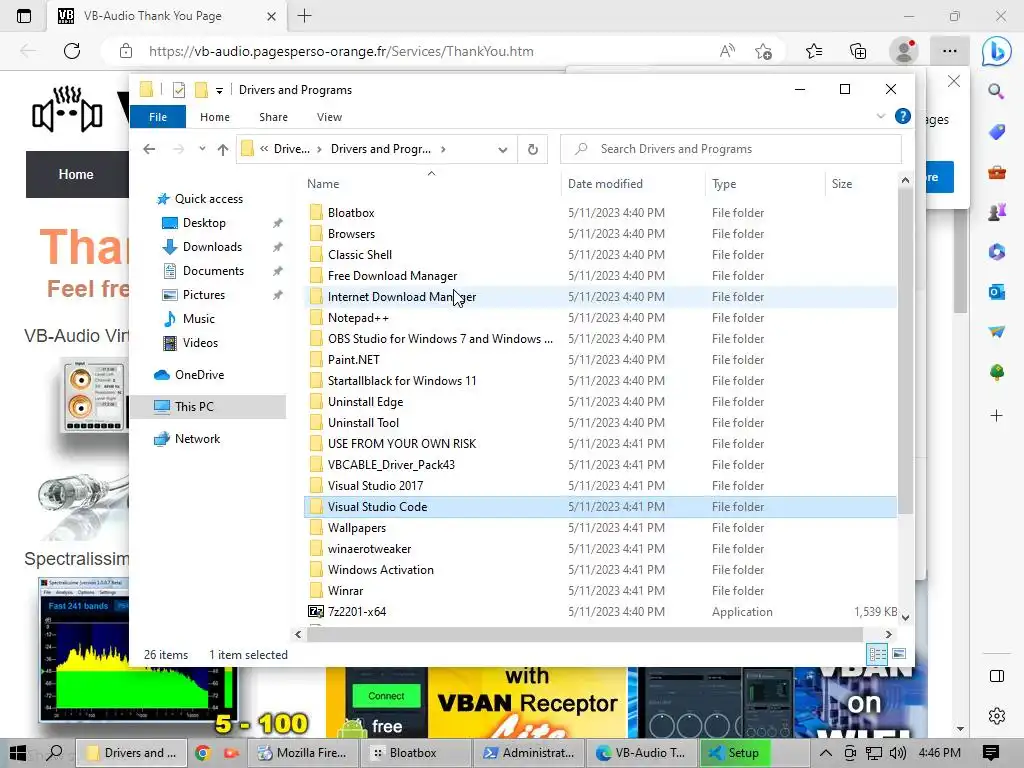1024x768 pixels.
Task: Open Chrome from the taskbar
Action: point(202,753)
